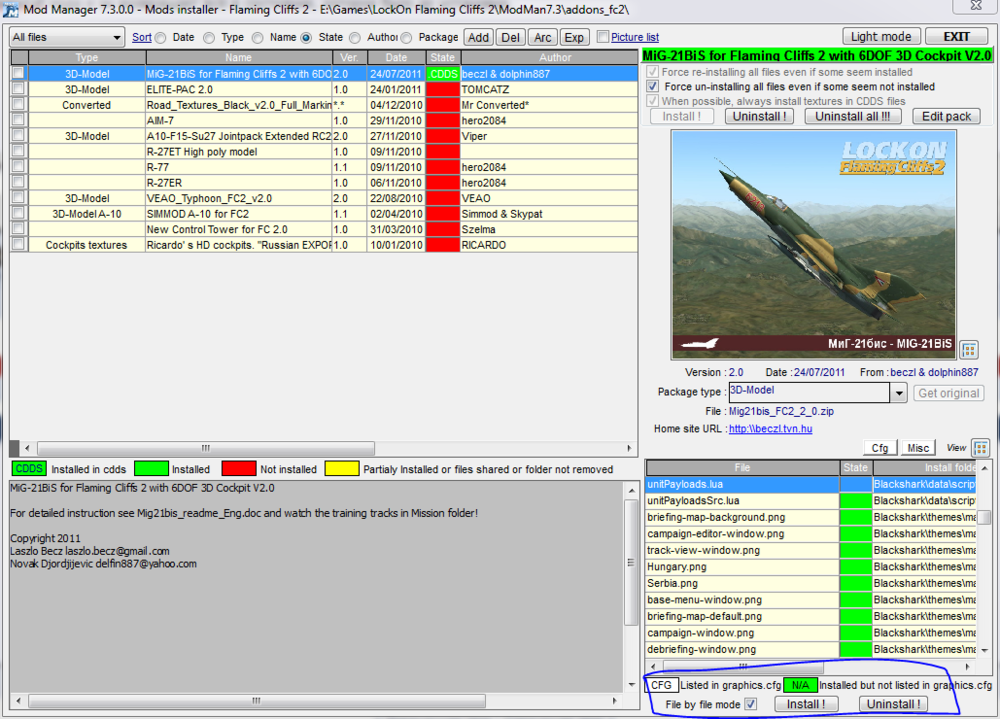Screen dimensions: 1000x719
Task: Click the grid view icon beside the aircraft picture
Action: [x=968, y=349]
